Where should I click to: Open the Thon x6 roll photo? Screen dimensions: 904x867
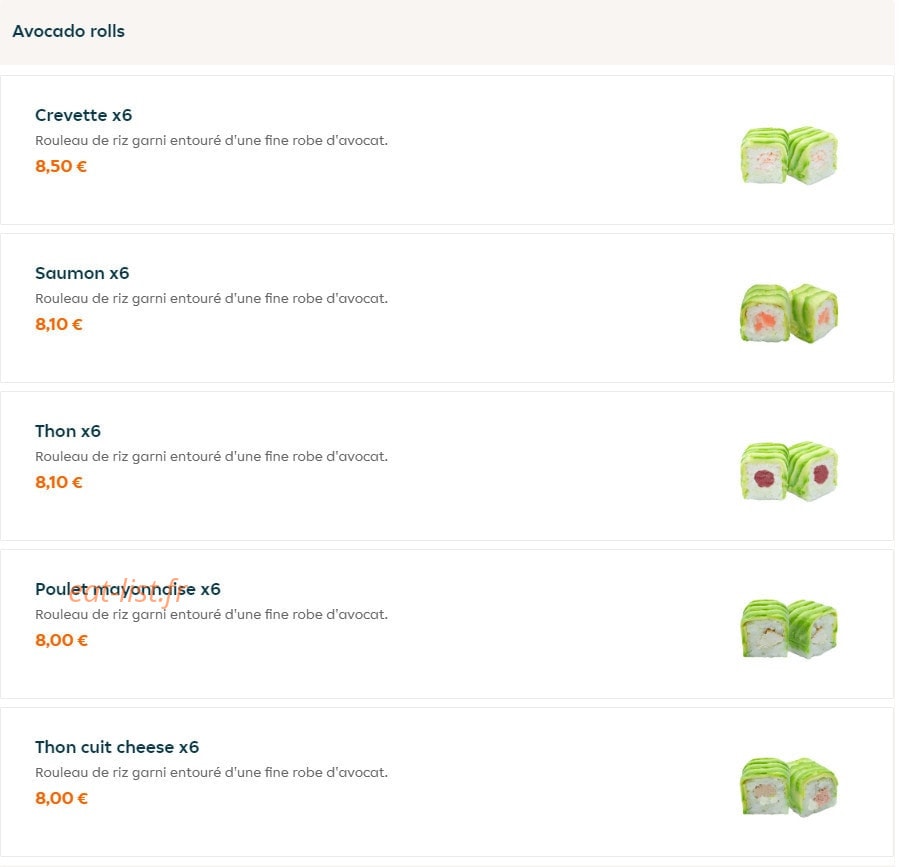pos(789,471)
